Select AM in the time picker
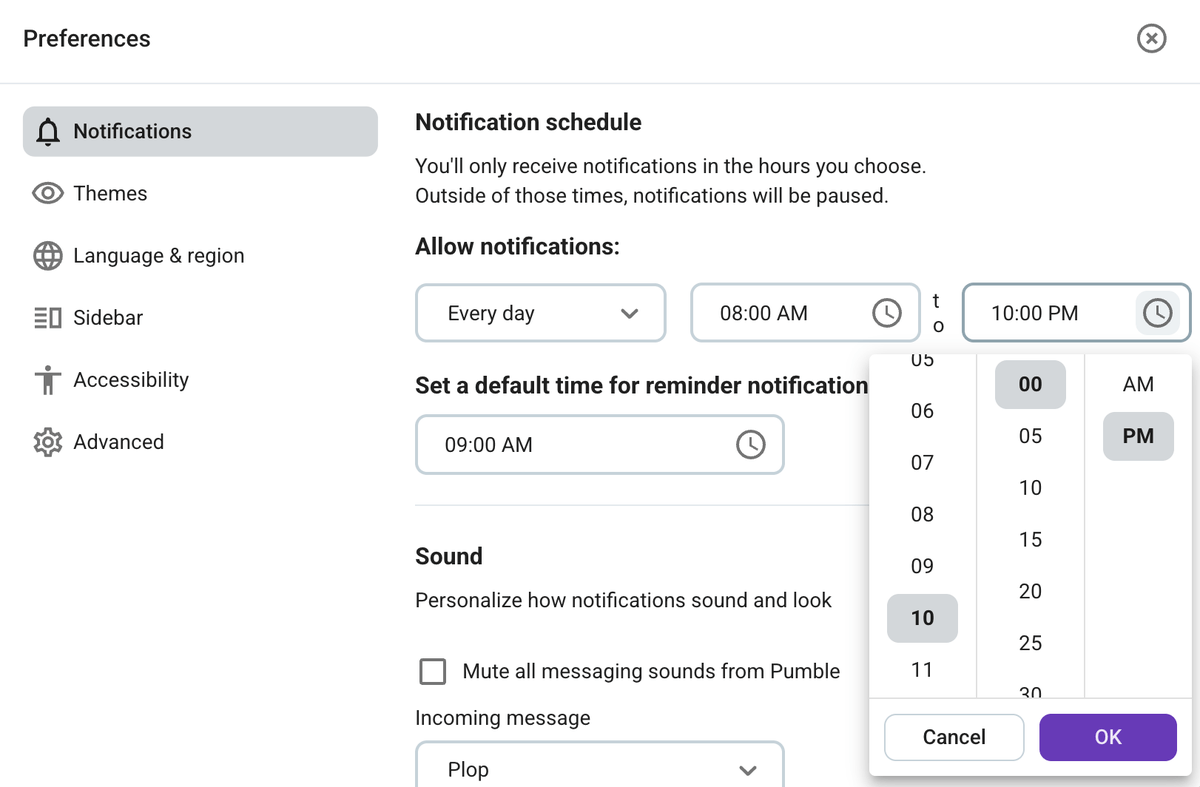Screen dimensions: 1200x787 1137,384
